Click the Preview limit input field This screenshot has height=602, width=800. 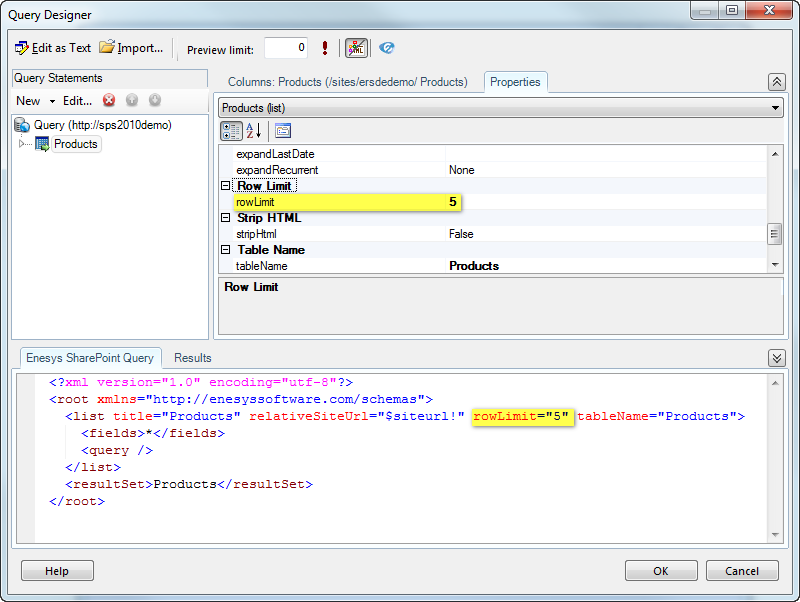285,48
